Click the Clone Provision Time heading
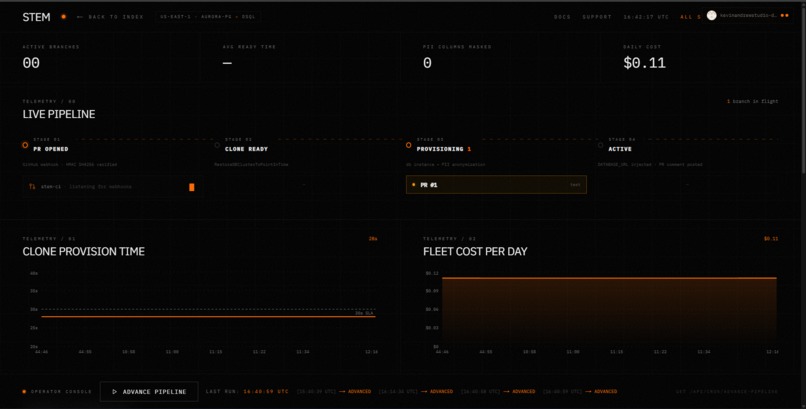 [x=83, y=251]
